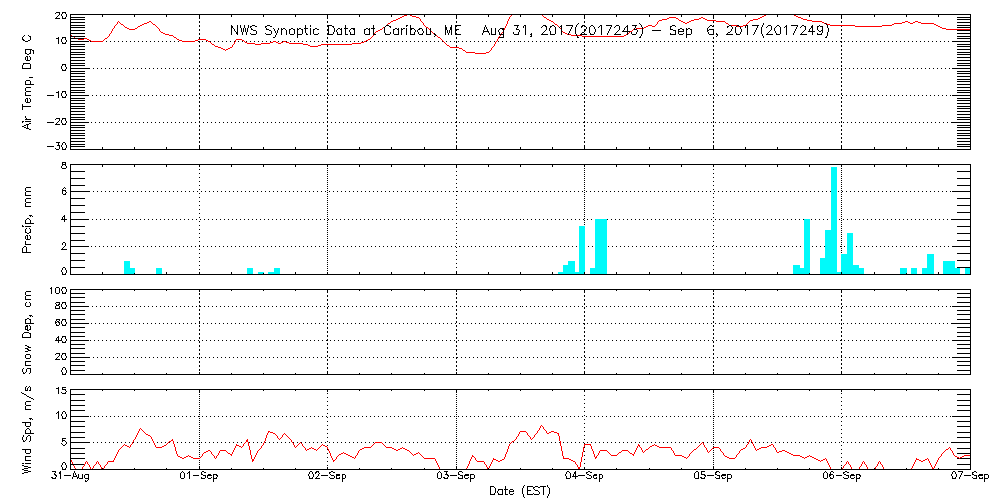Click the chart title 'NWS Synoptic Data at Caribou, ME'
Screen dimensions: 1000x500
[346, 31]
